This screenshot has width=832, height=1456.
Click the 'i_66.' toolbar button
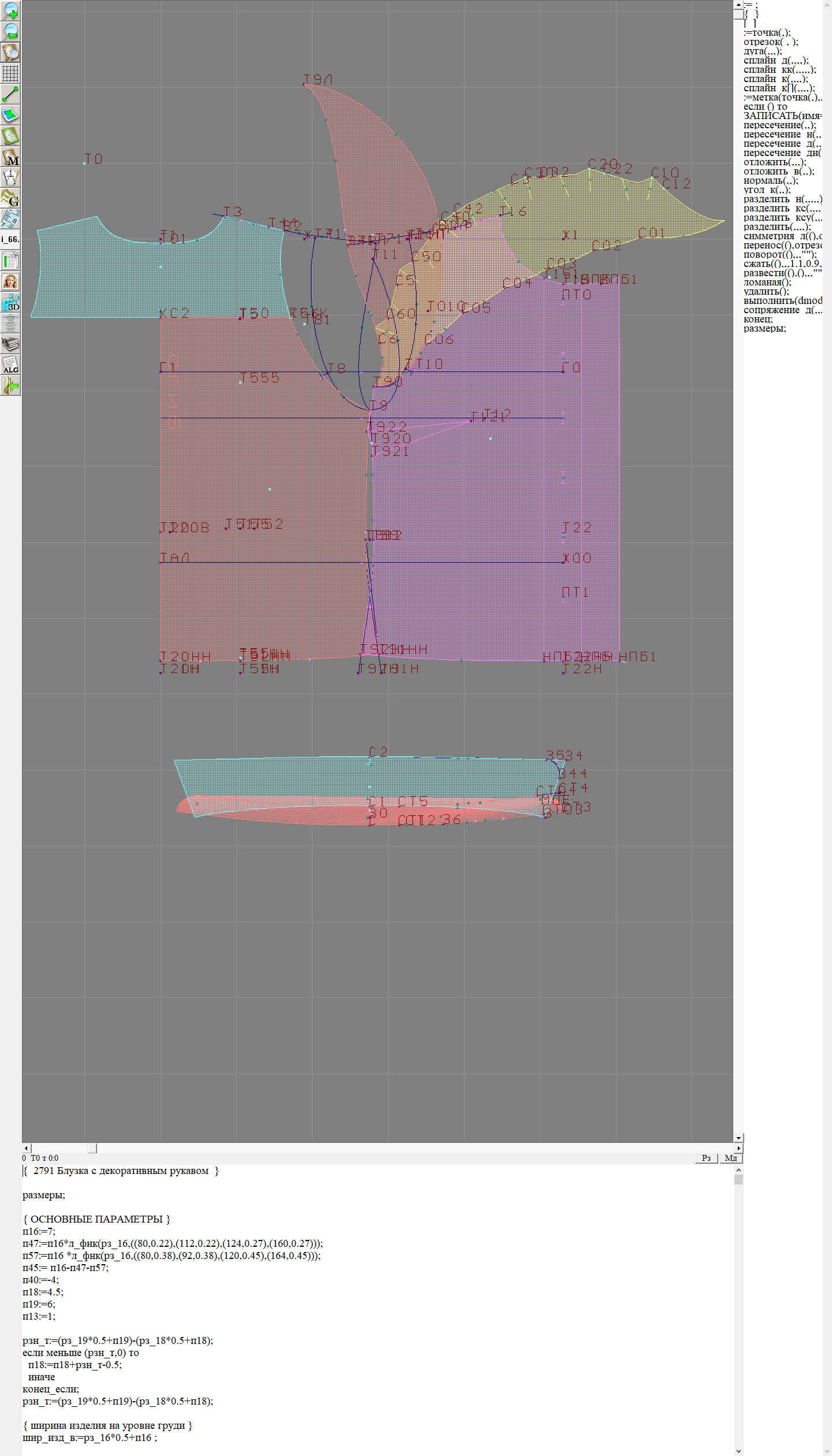coord(10,239)
